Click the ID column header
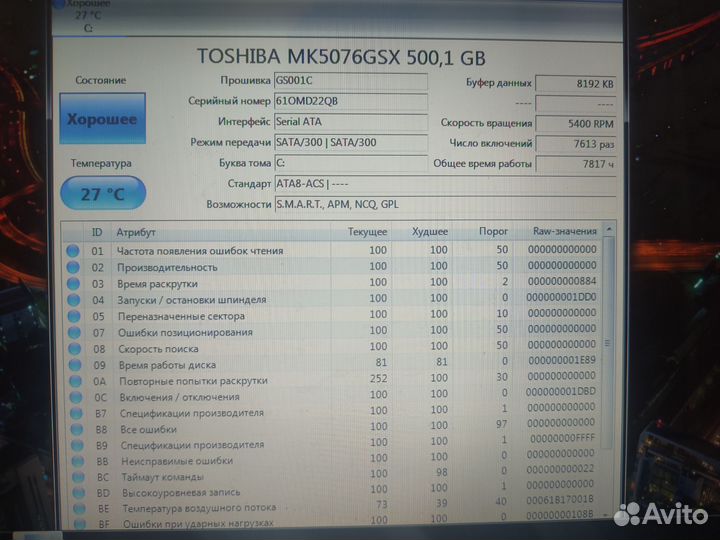Viewport: 720px width, 540px height. pyautogui.click(x=97, y=232)
